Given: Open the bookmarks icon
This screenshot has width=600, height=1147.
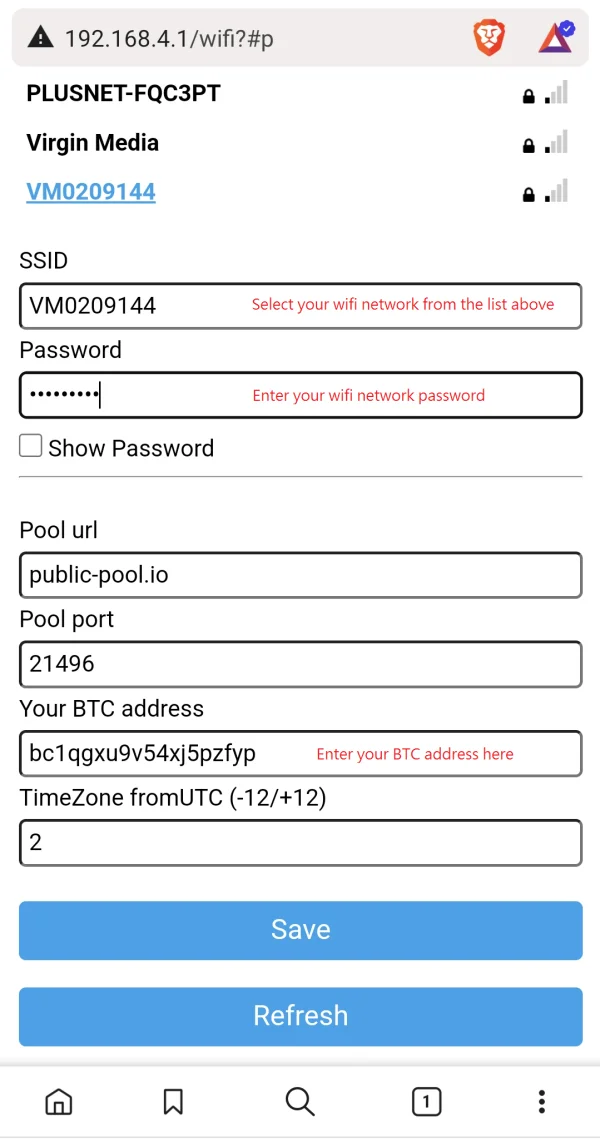Looking at the screenshot, I should (173, 1101).
